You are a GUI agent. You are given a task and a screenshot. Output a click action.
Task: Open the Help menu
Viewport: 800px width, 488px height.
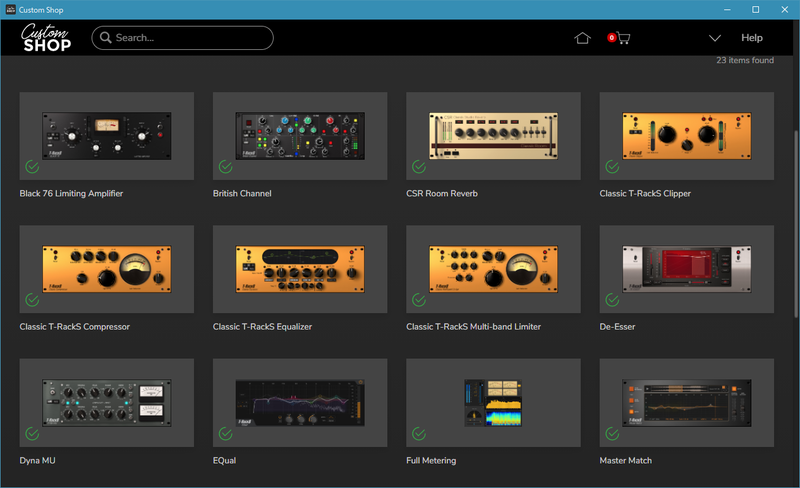pos(752,38)
